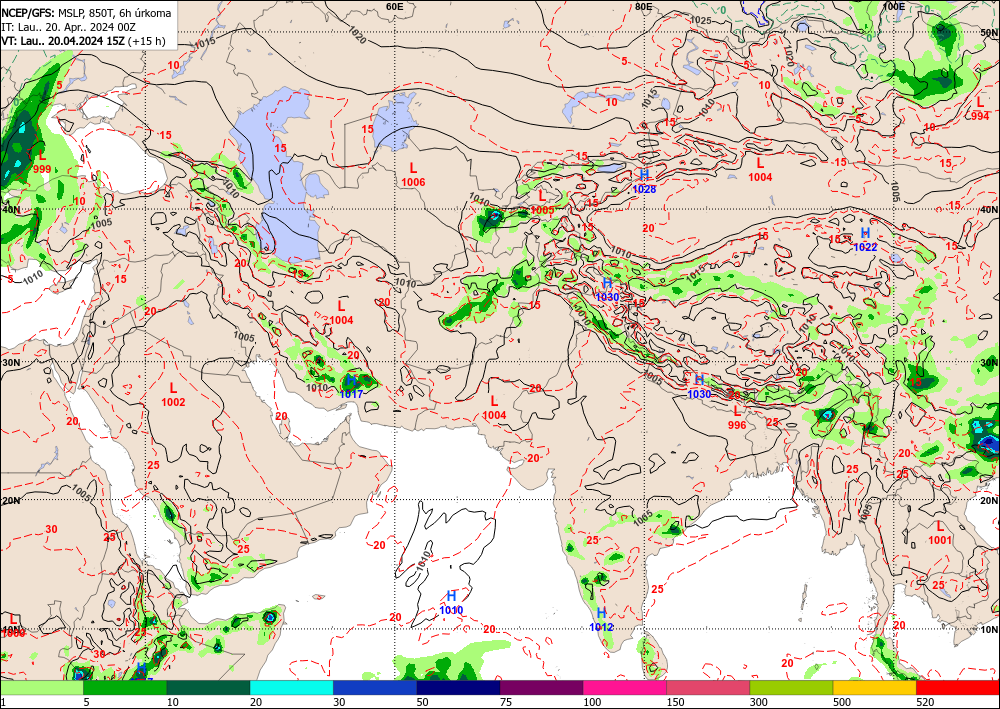The height and width of the screenshot is (709, 1000).
Task: Click the legend value label 150
Action: pos(675,702)
